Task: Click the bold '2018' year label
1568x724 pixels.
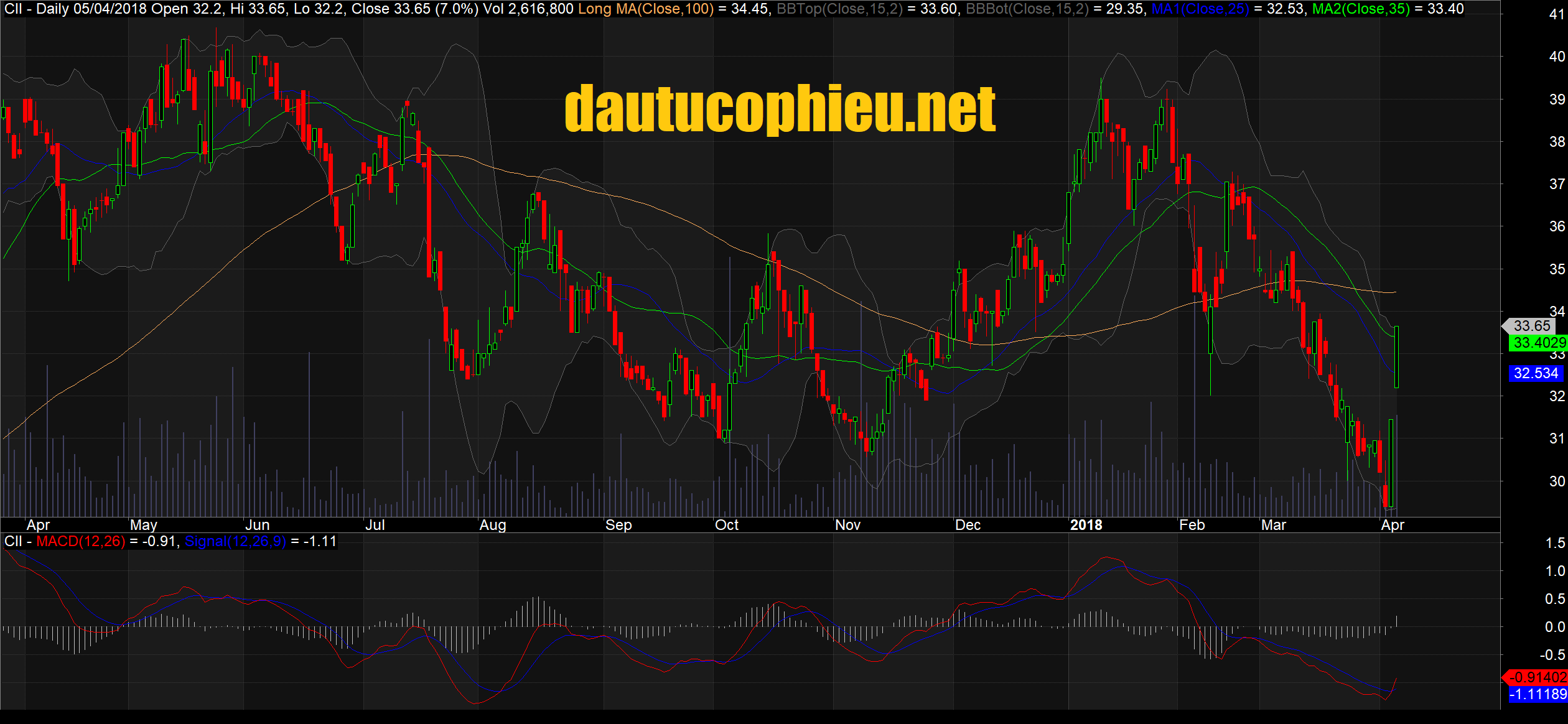Action: [1086, 525]
